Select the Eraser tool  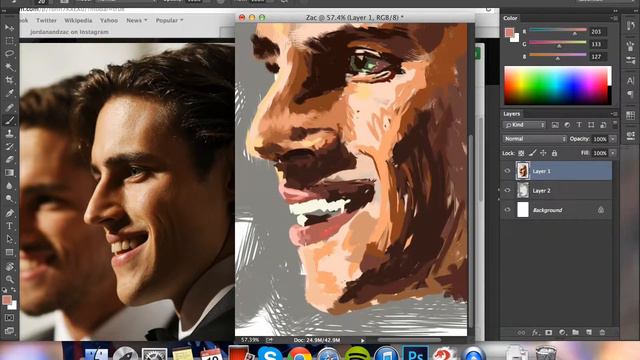[9, 160]
